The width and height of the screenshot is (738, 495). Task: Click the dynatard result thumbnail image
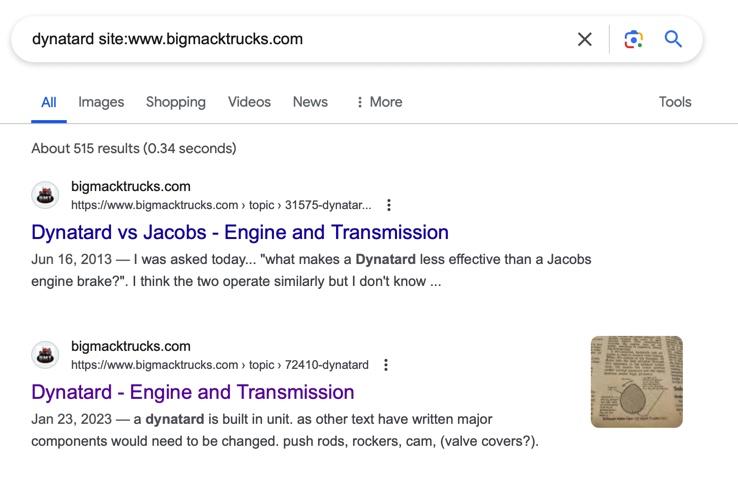click(x=636, y=382)
